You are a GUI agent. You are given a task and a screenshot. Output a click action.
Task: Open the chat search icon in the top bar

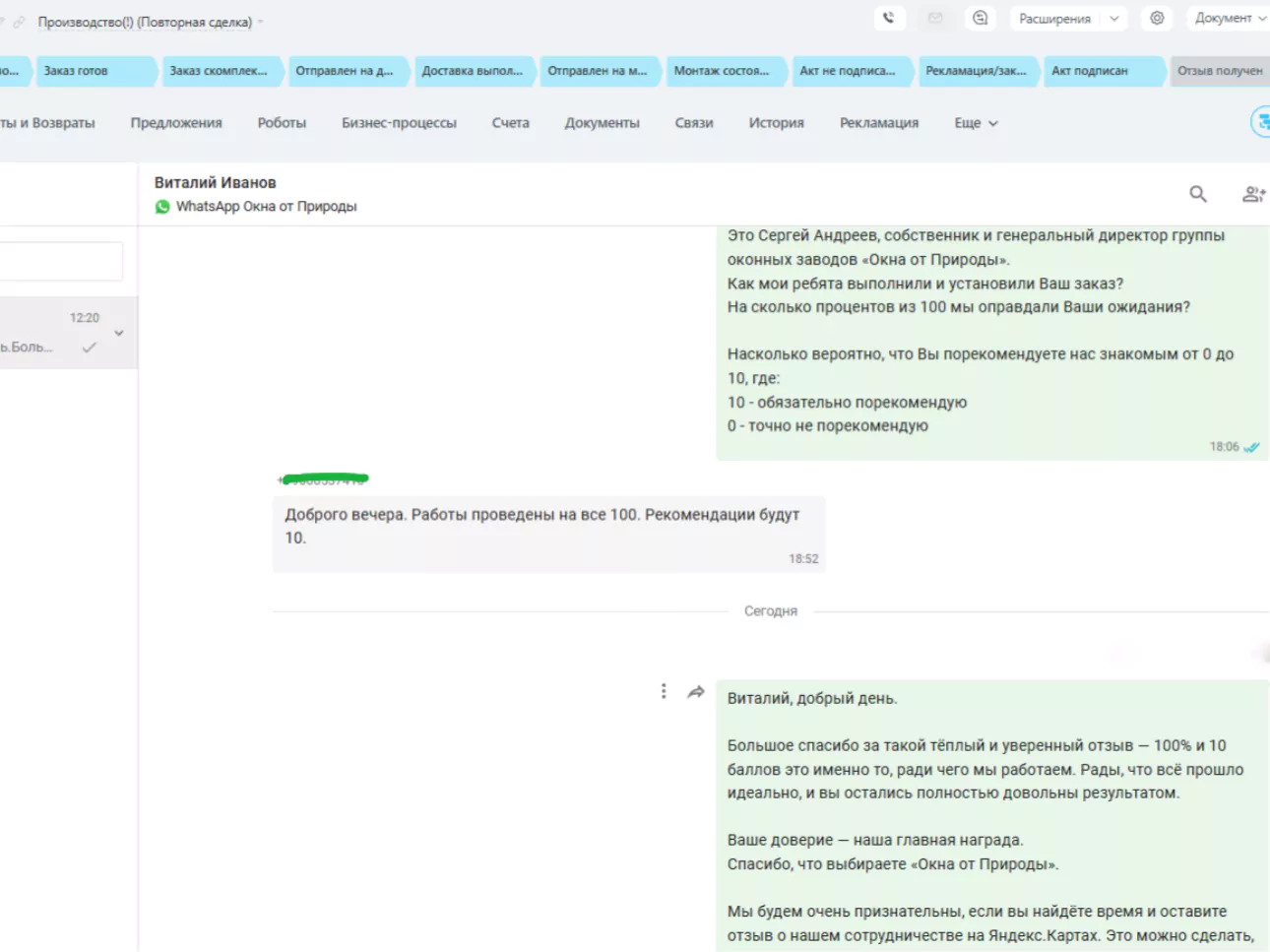[981, 18]
